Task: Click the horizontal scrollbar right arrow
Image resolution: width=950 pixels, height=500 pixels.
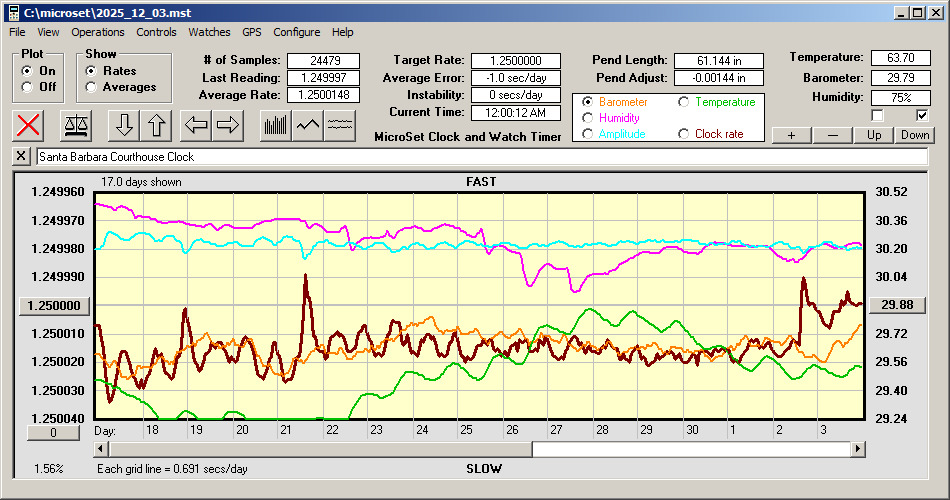Action: coord(858,450)
